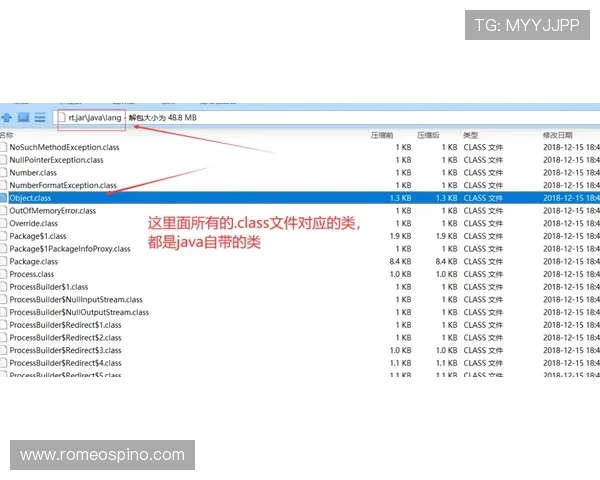Click the document icon in the path bar
Screen dimensions: 600x480
[62, 117]
